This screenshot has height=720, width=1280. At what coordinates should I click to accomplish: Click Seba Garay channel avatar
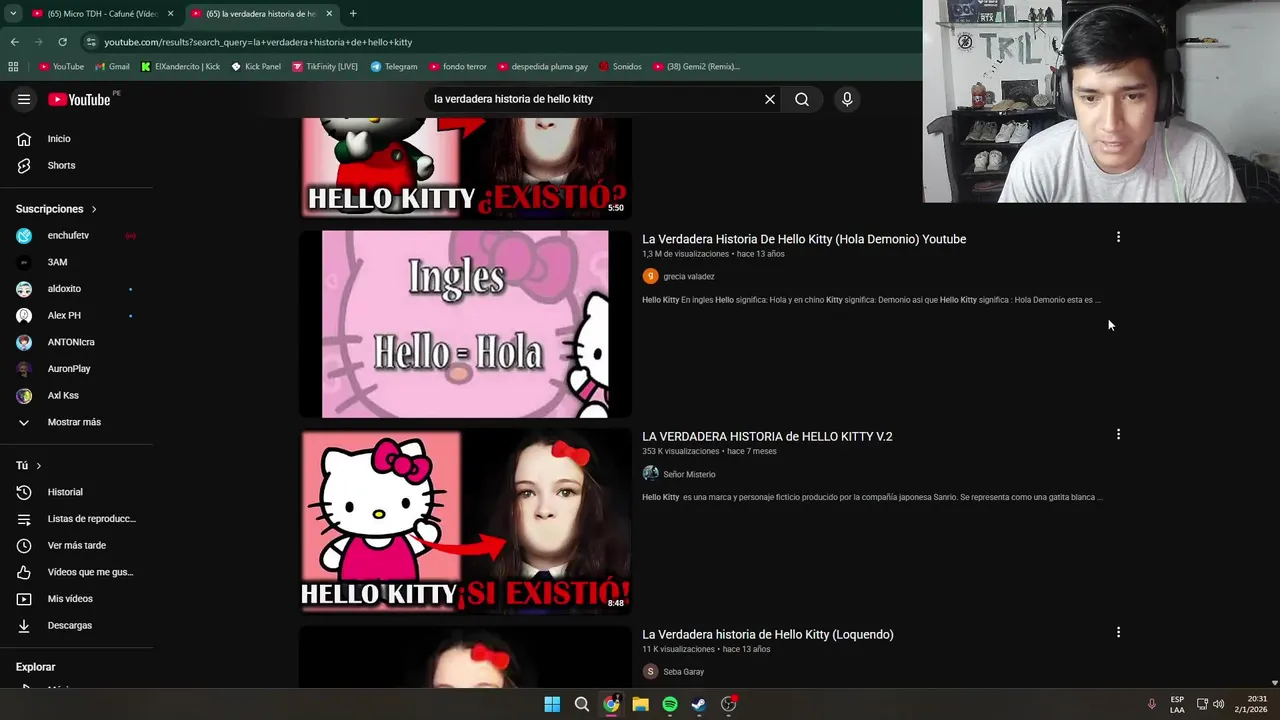click(650, 672)
